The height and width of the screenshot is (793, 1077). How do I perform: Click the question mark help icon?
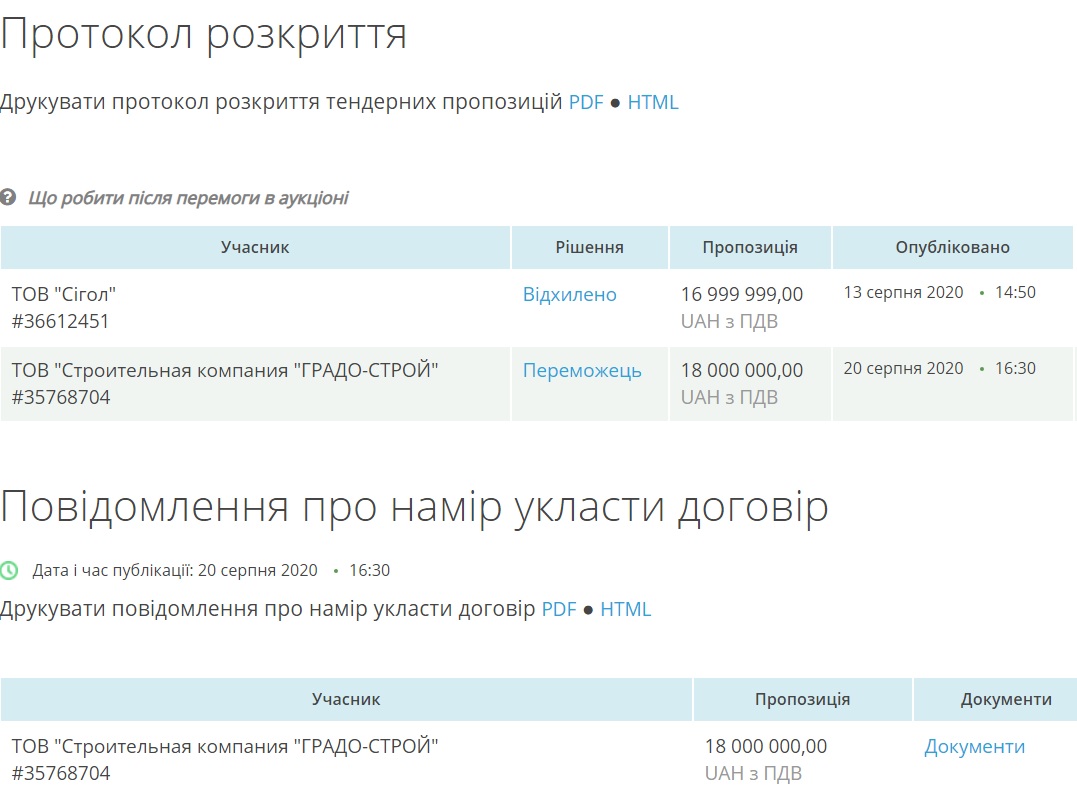[x=8, y=198]
